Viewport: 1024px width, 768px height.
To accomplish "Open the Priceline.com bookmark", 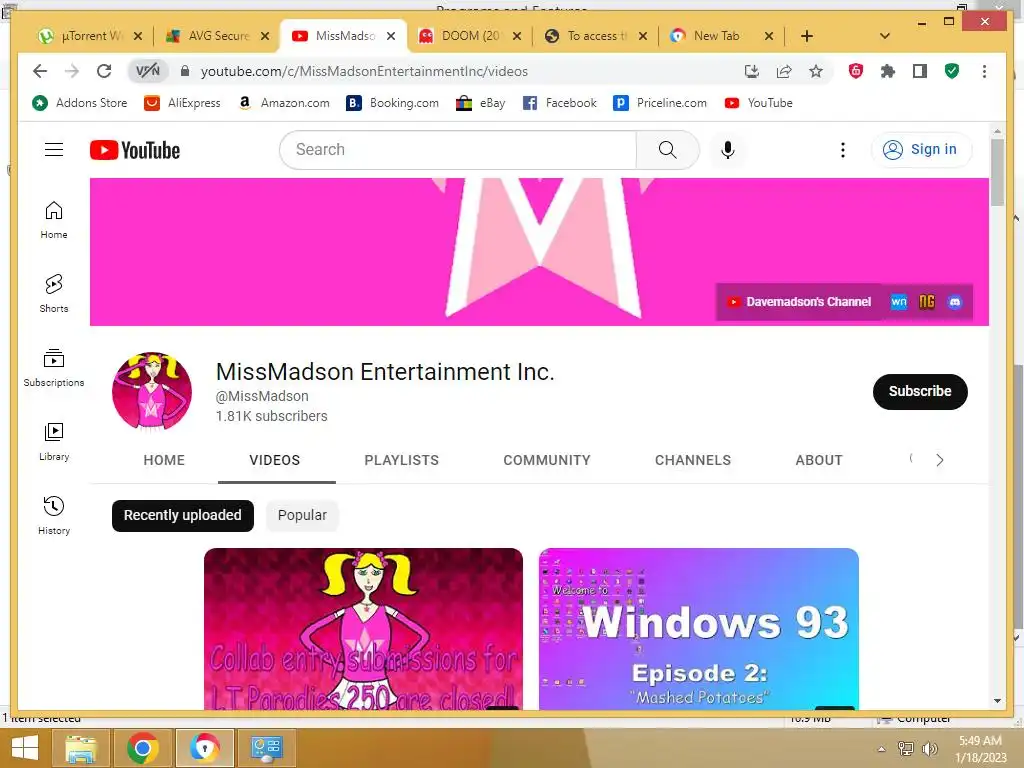I will [x=660, y=103].
